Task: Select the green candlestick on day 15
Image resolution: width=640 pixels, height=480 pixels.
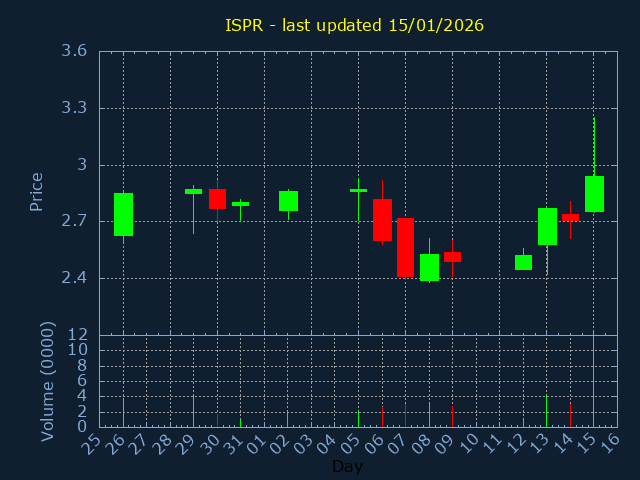Action: (594, 194)
